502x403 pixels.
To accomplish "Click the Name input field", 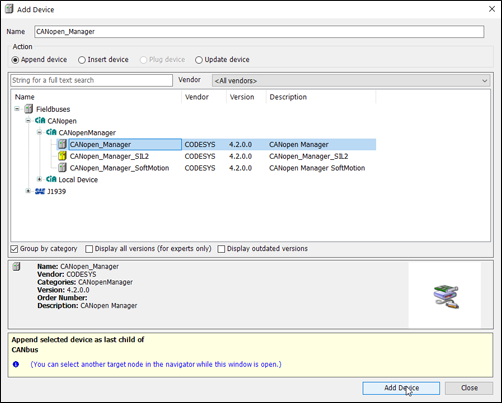I will pos(259,32).
